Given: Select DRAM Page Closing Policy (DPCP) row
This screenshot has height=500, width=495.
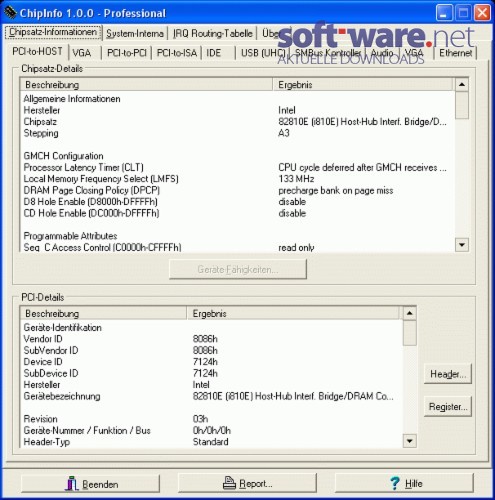Looking at the screenshot, I should pos(237,190).
